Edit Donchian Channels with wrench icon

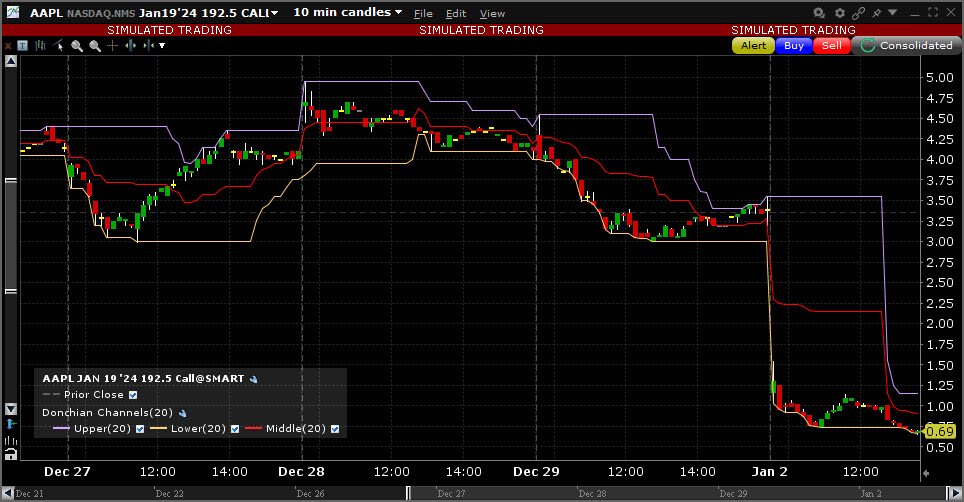tap(183, 412)
